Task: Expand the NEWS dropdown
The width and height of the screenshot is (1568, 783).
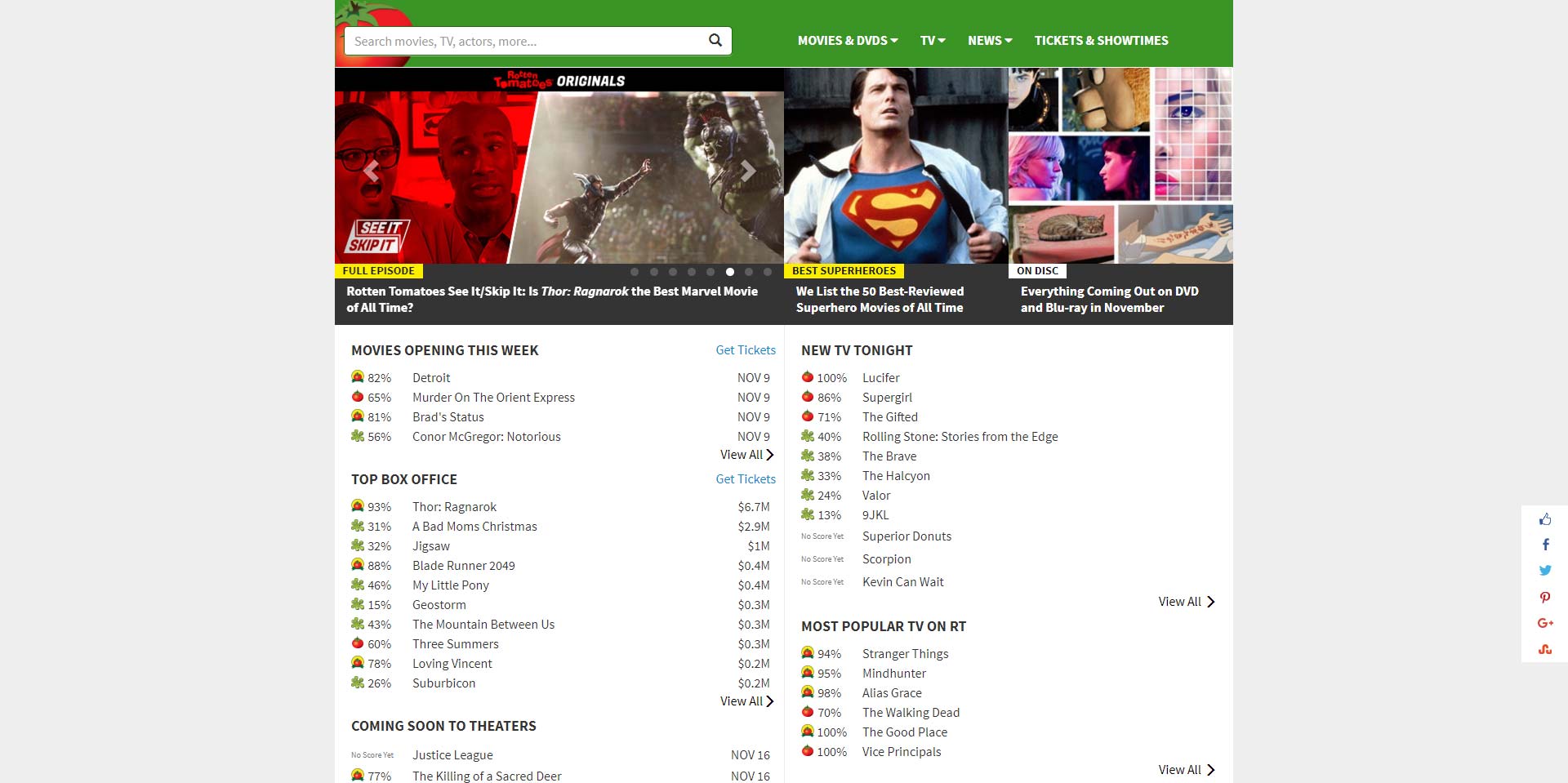Action: click(989, 40)
